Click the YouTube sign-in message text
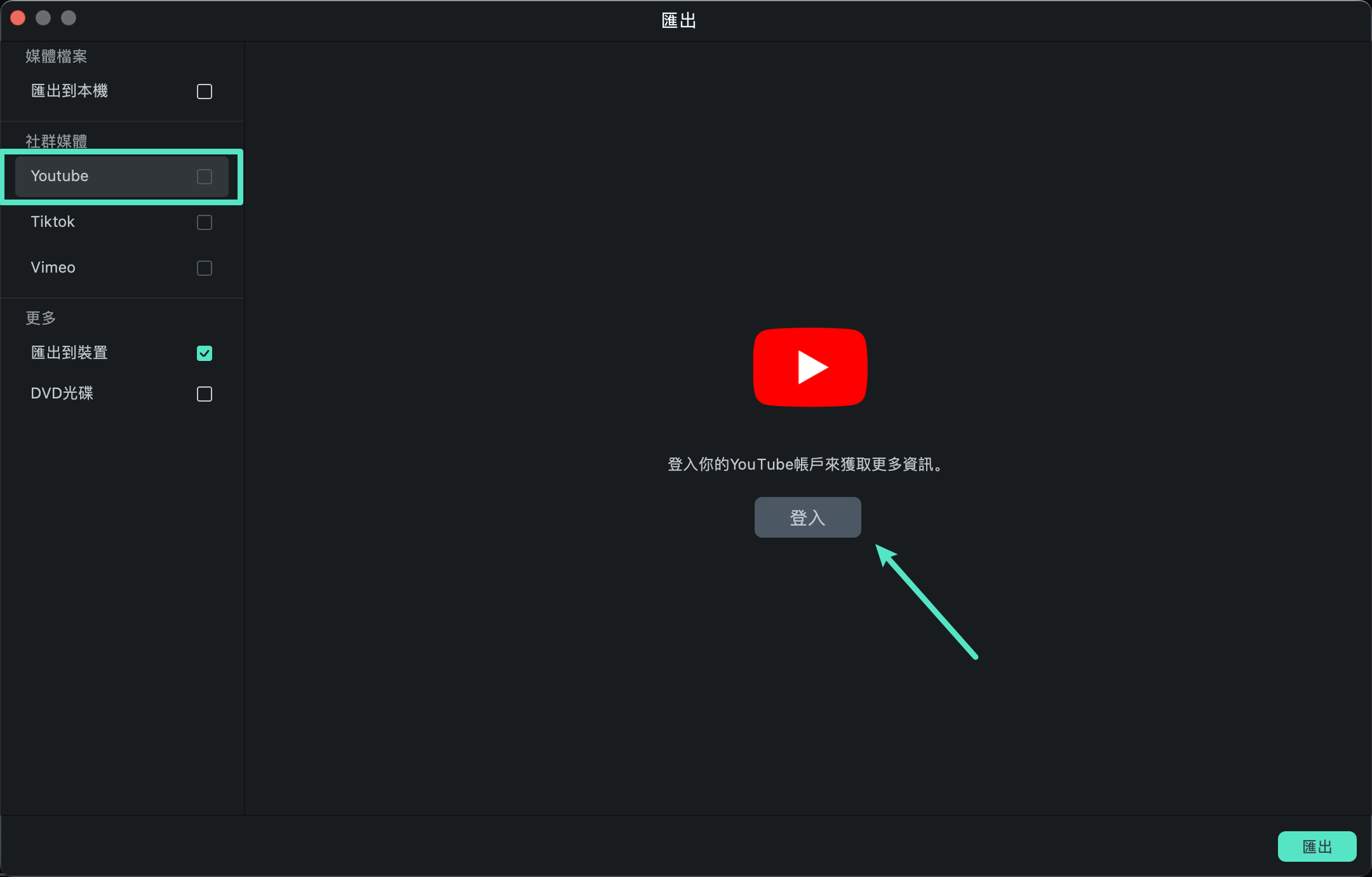Image resolution: width=1372 pixels, height=877 pixels. (807, 465)
